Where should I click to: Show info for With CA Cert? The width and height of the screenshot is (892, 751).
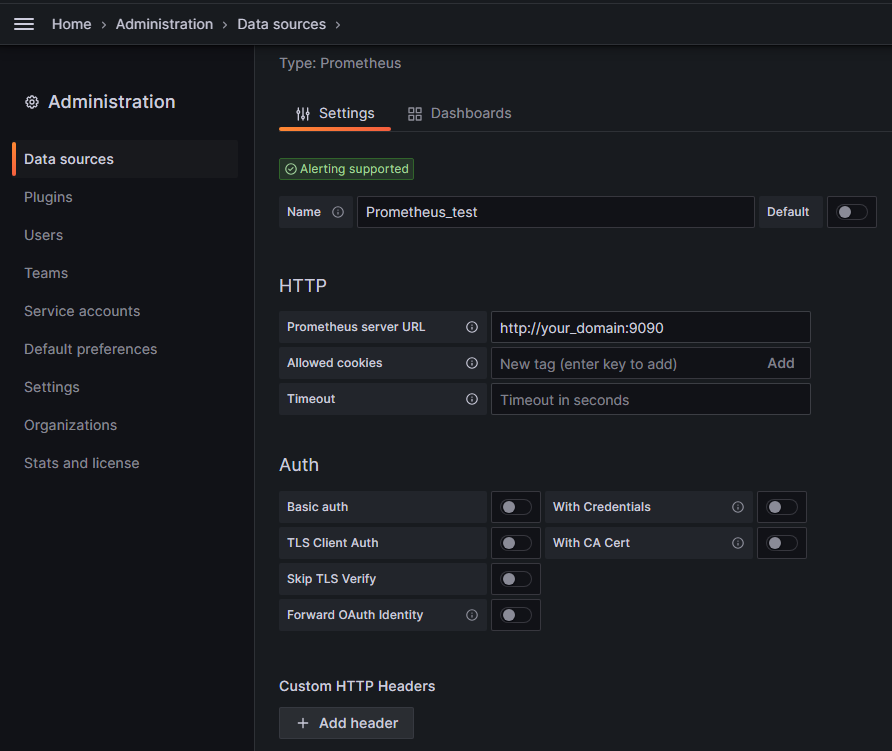(x=738, y=543)
